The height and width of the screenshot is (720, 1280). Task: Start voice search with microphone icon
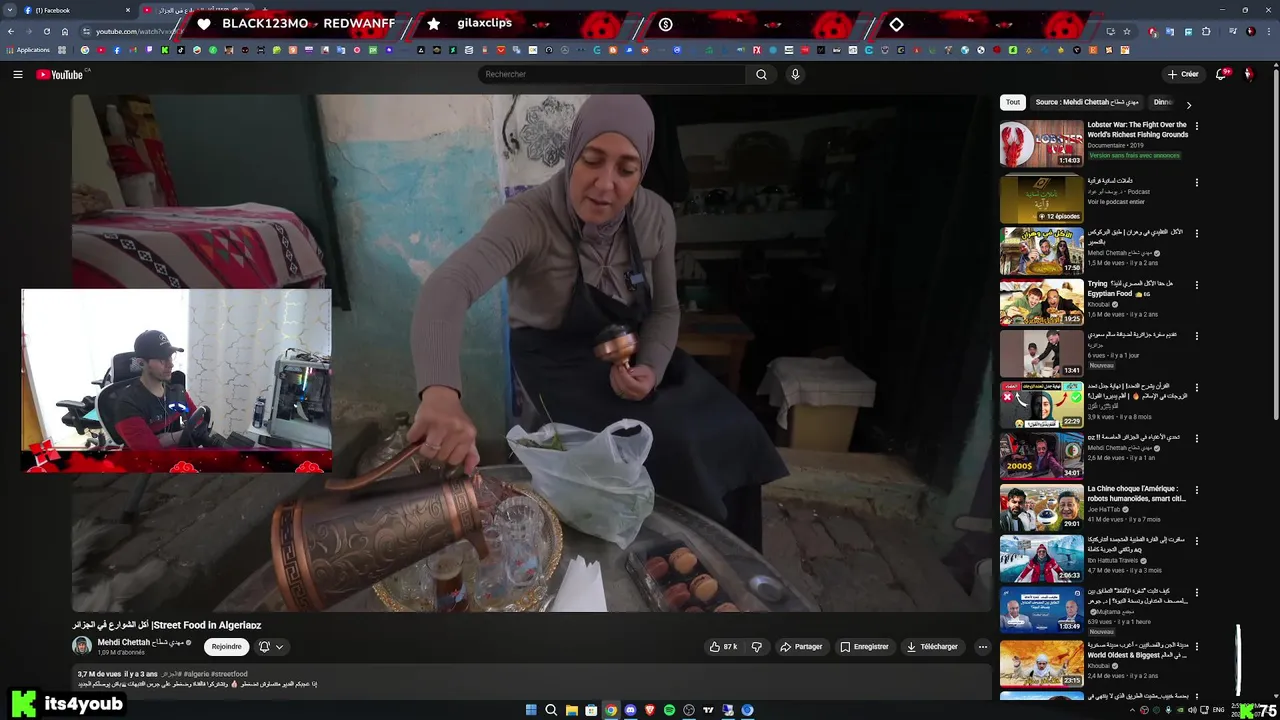(x=795, y=74)
